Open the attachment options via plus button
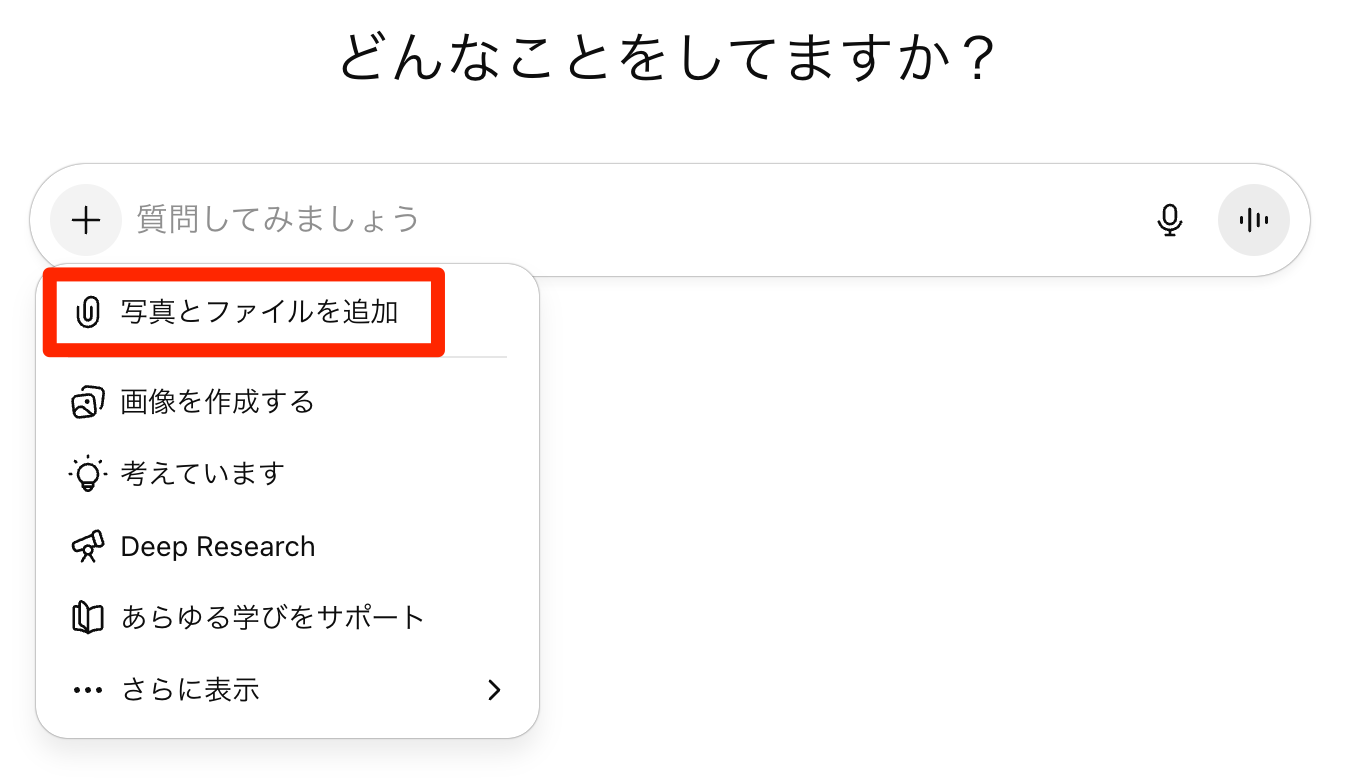Screen dimensions: 1360x780 point(86,219)
